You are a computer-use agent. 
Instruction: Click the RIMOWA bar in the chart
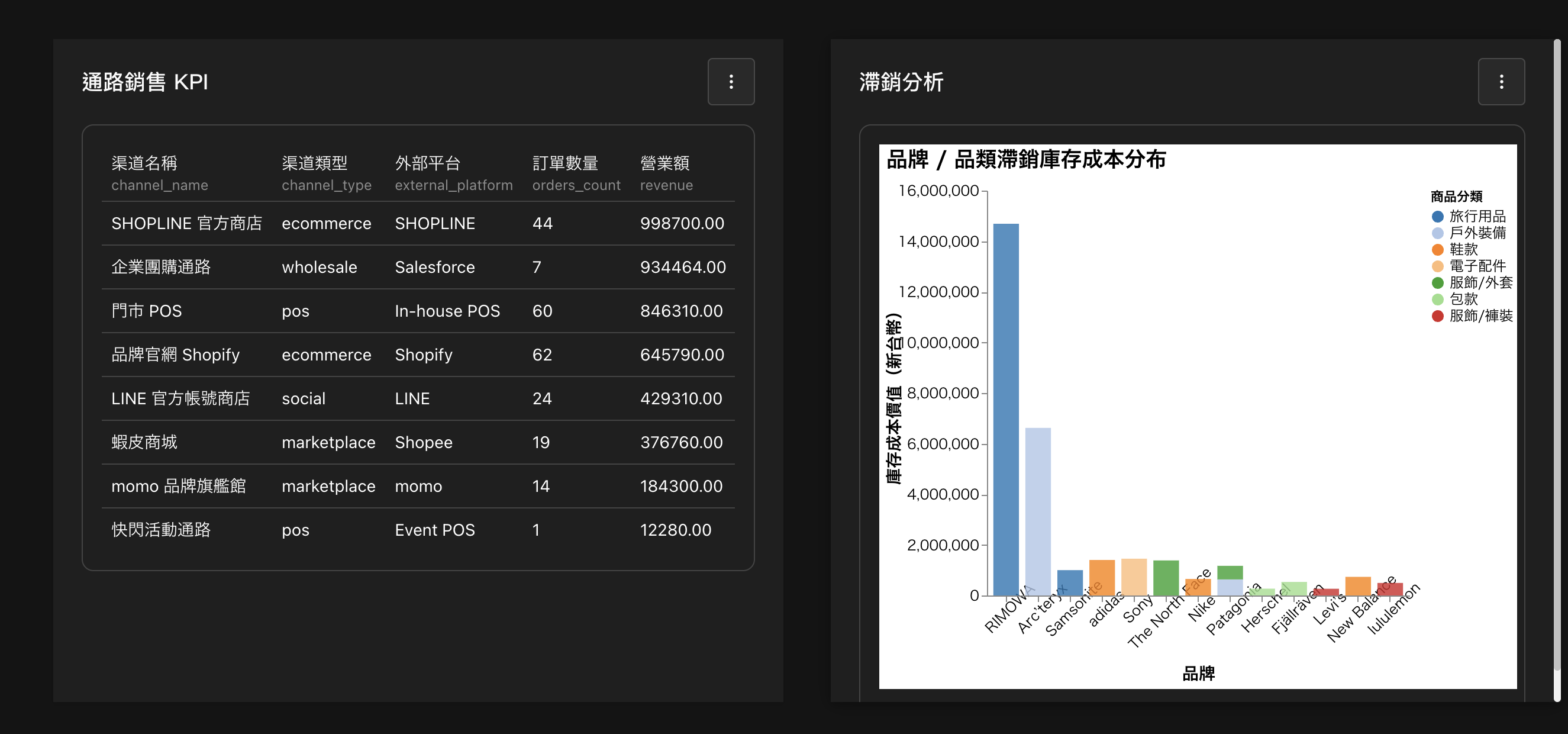pyautogui.click(x=1005, y=410)
